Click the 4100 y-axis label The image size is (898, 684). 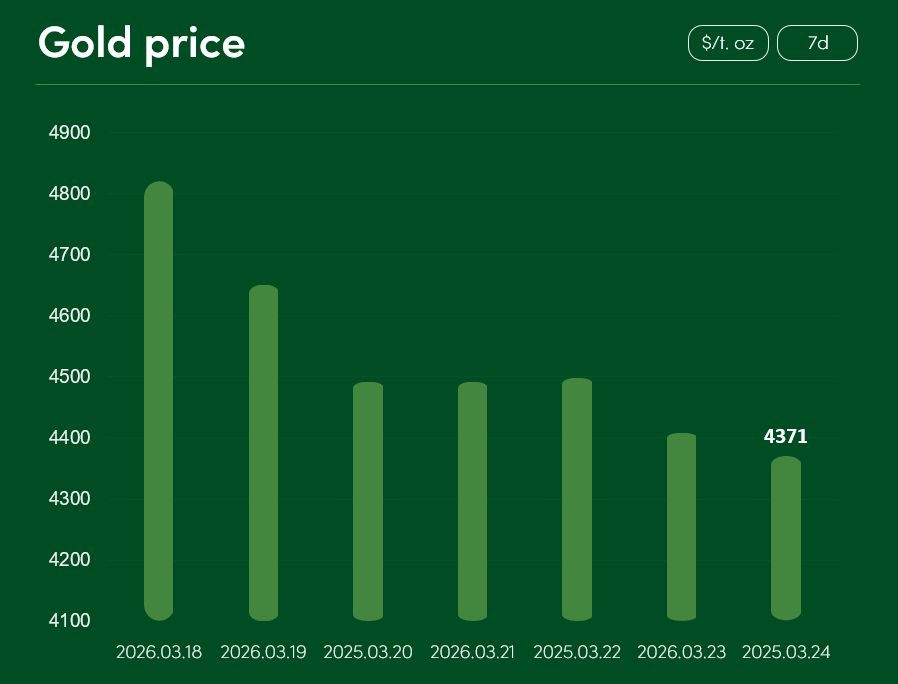pyautogui.click(x=70, y=621)
